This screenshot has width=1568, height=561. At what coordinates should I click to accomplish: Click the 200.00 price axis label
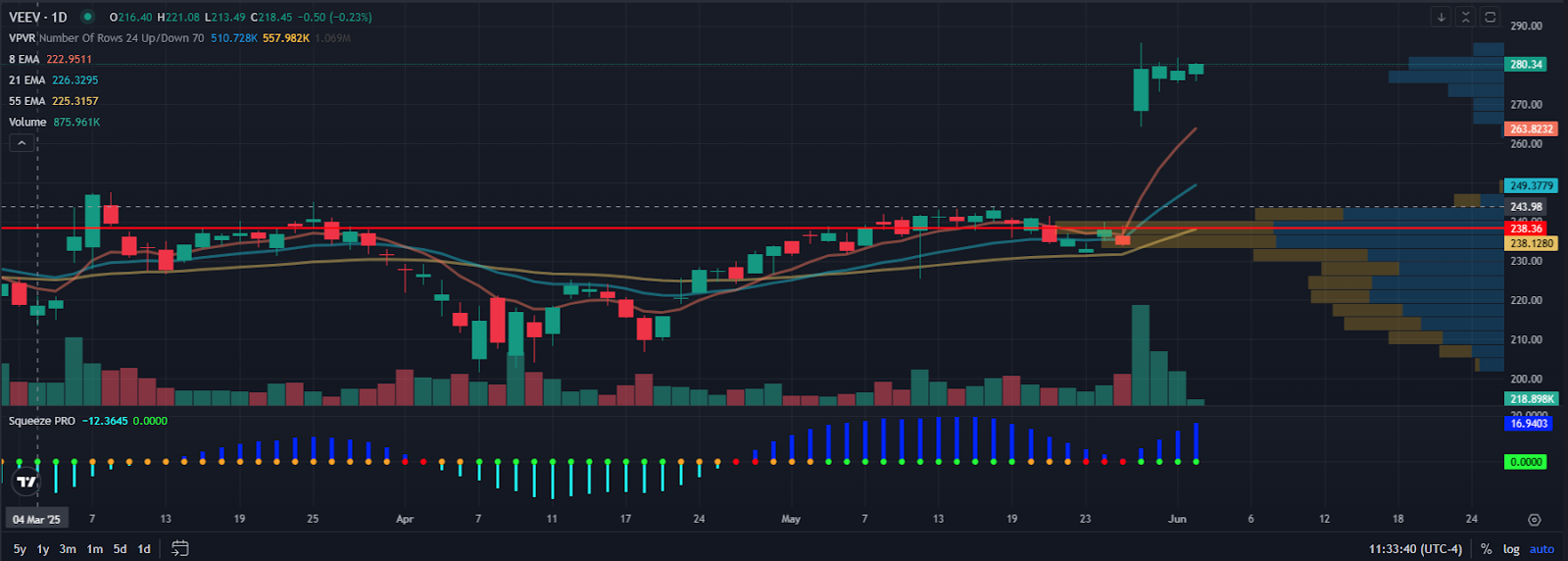1526,379
